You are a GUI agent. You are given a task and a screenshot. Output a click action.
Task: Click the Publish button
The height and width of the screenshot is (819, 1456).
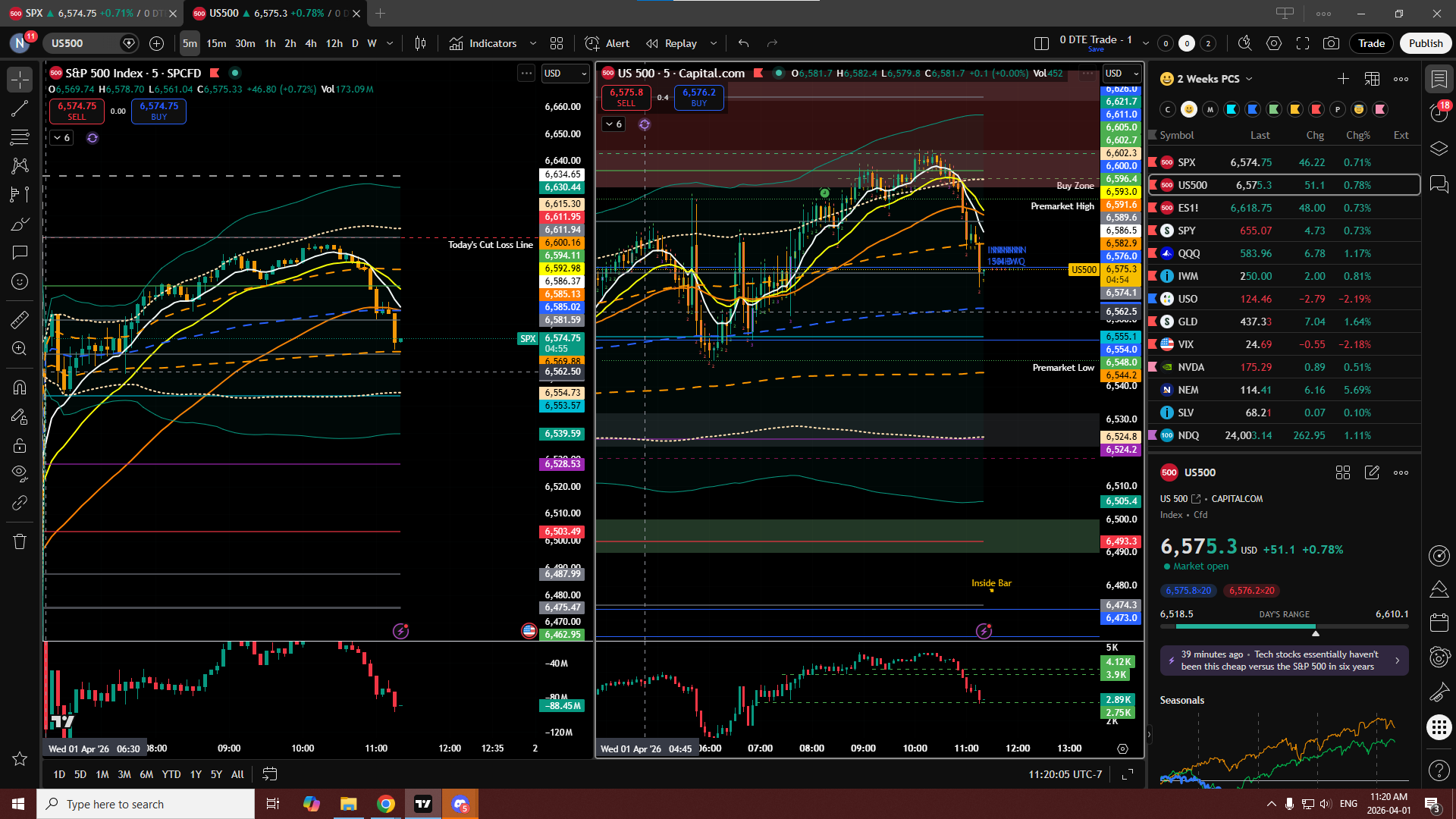[x=1425, y=43]
